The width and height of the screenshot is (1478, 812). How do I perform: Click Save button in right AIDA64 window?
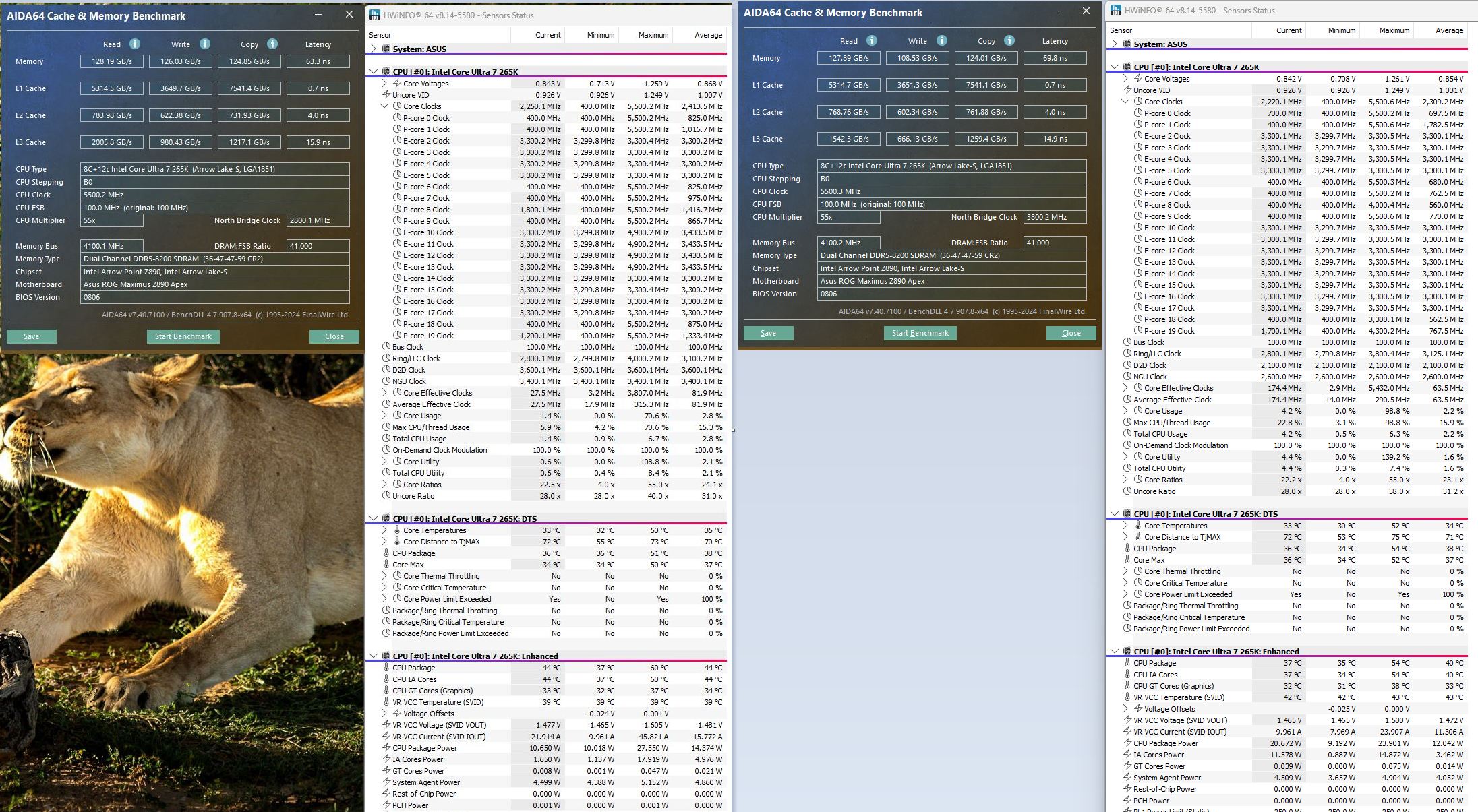click(x=768, y=333)
